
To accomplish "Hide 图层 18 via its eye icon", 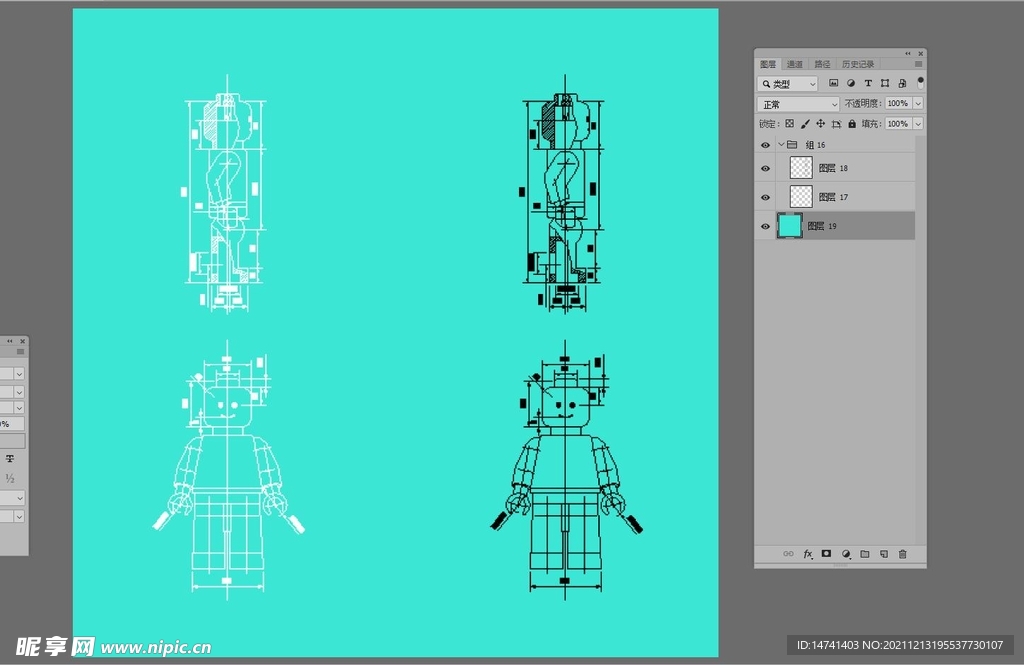I will click(765, 169).
